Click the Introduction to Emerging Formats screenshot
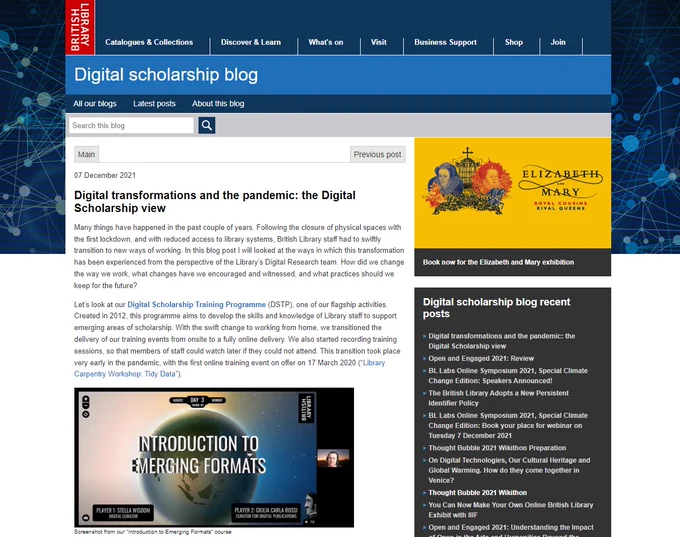 [214, 458]
